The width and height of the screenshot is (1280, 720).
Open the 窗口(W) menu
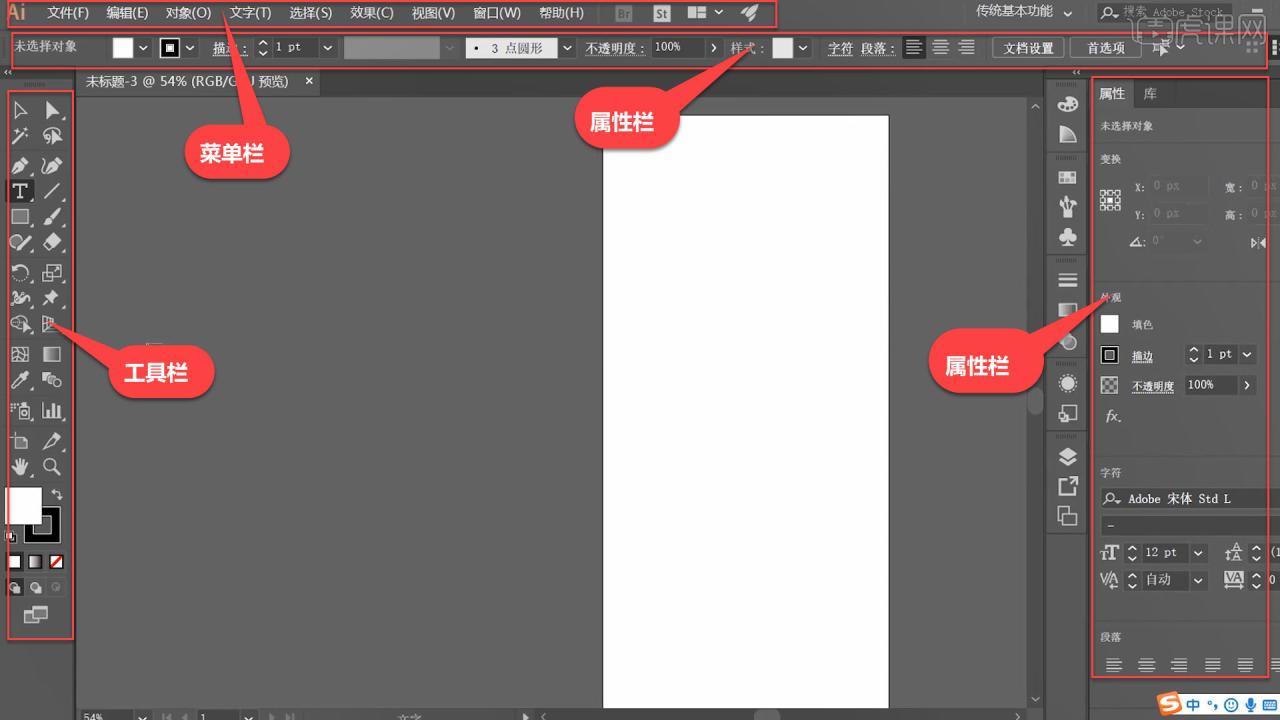pyautogui.click(x=497, y=13)
